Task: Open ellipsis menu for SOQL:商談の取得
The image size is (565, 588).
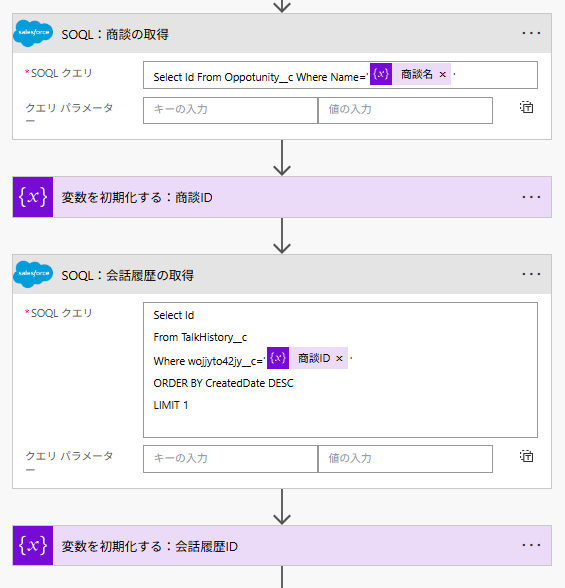Action: pyautogui.click(x=531, y=33)
